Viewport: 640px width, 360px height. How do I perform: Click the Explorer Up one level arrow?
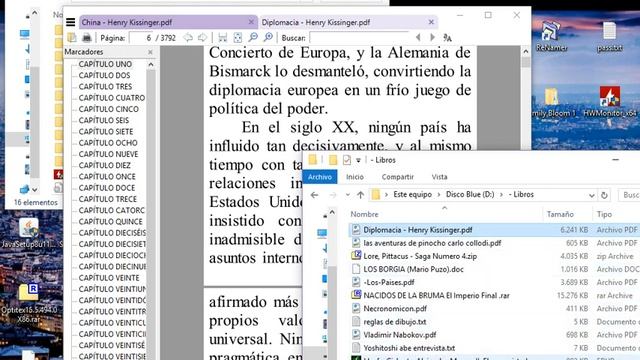[x=360, y=195]
